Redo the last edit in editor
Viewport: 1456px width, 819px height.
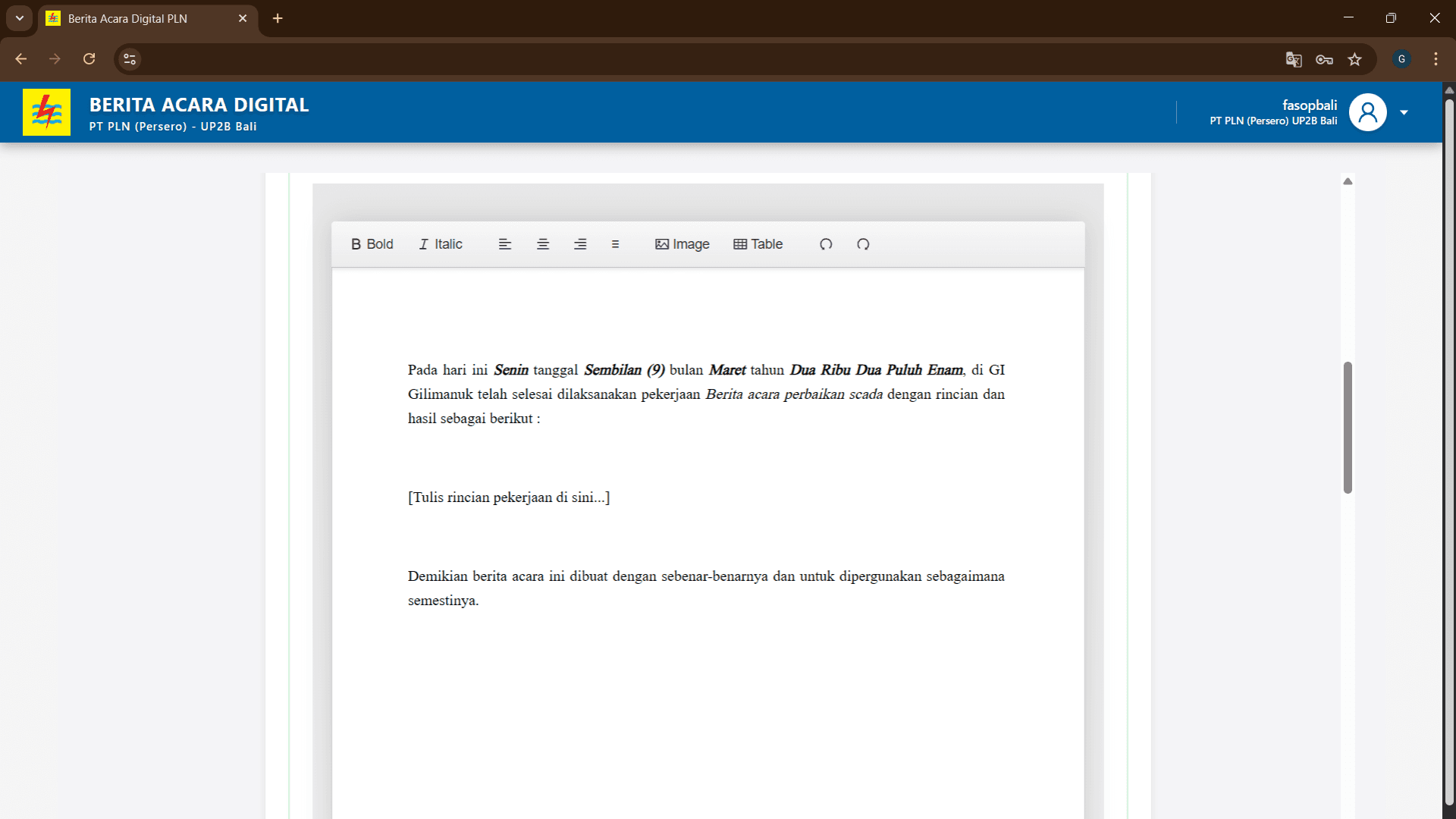(x=863, y=244)
